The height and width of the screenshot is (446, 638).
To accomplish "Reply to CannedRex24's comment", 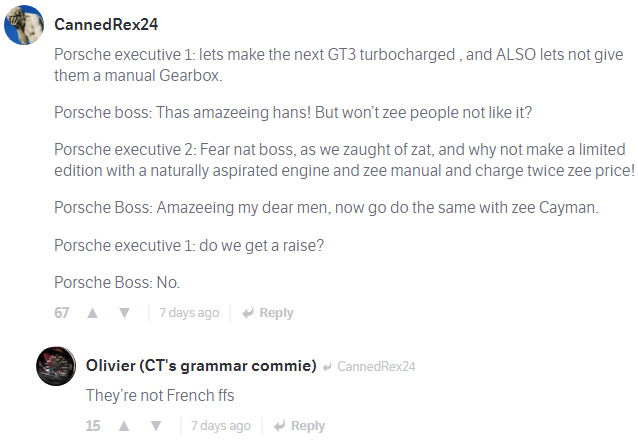I will pos(268,313).
